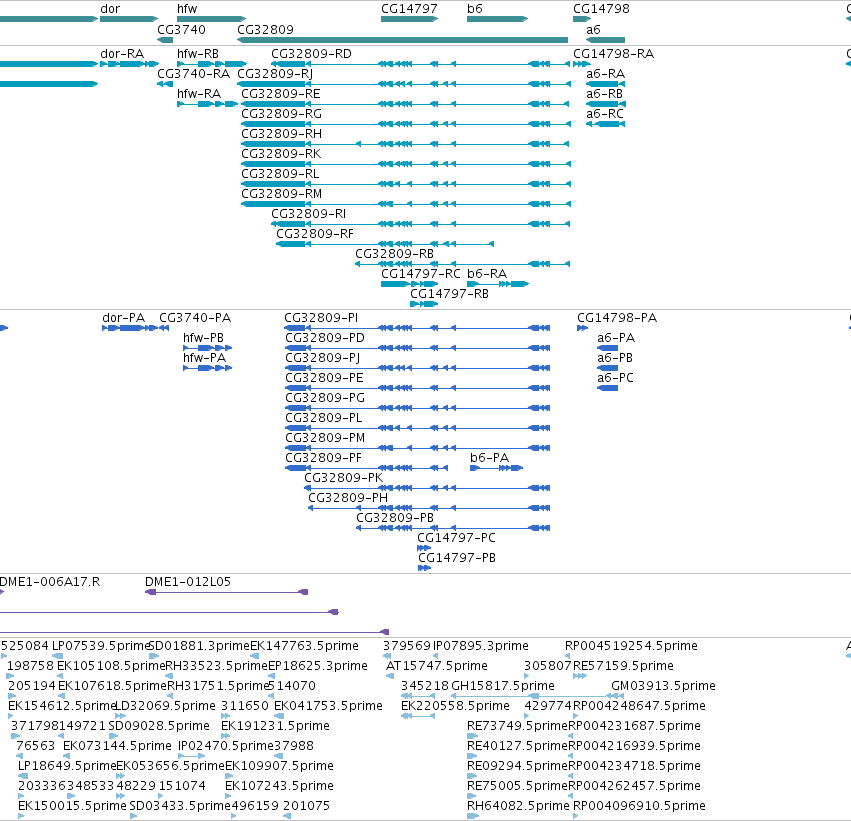Screen dimensions: 851x821
Task: Select EST GH15817.5prime
Action: 503,686
